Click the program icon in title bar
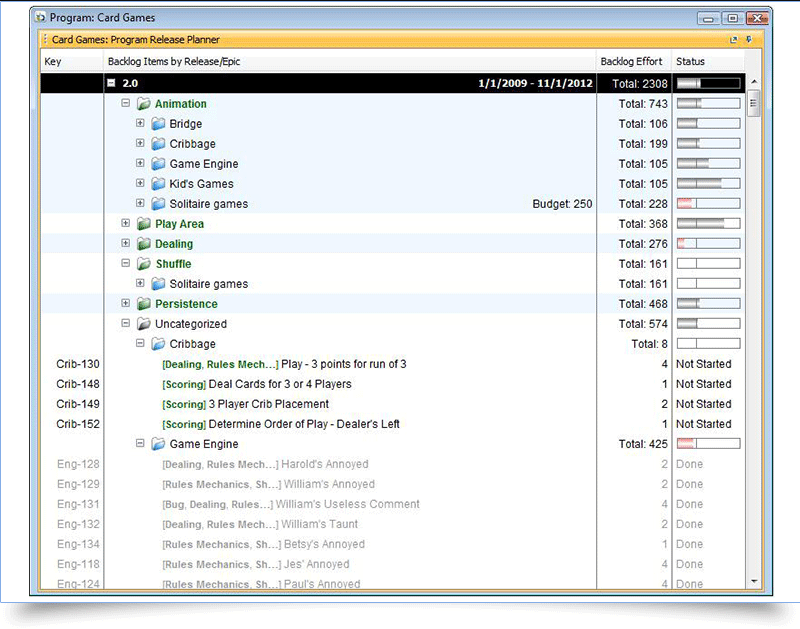 coord(39,17)
